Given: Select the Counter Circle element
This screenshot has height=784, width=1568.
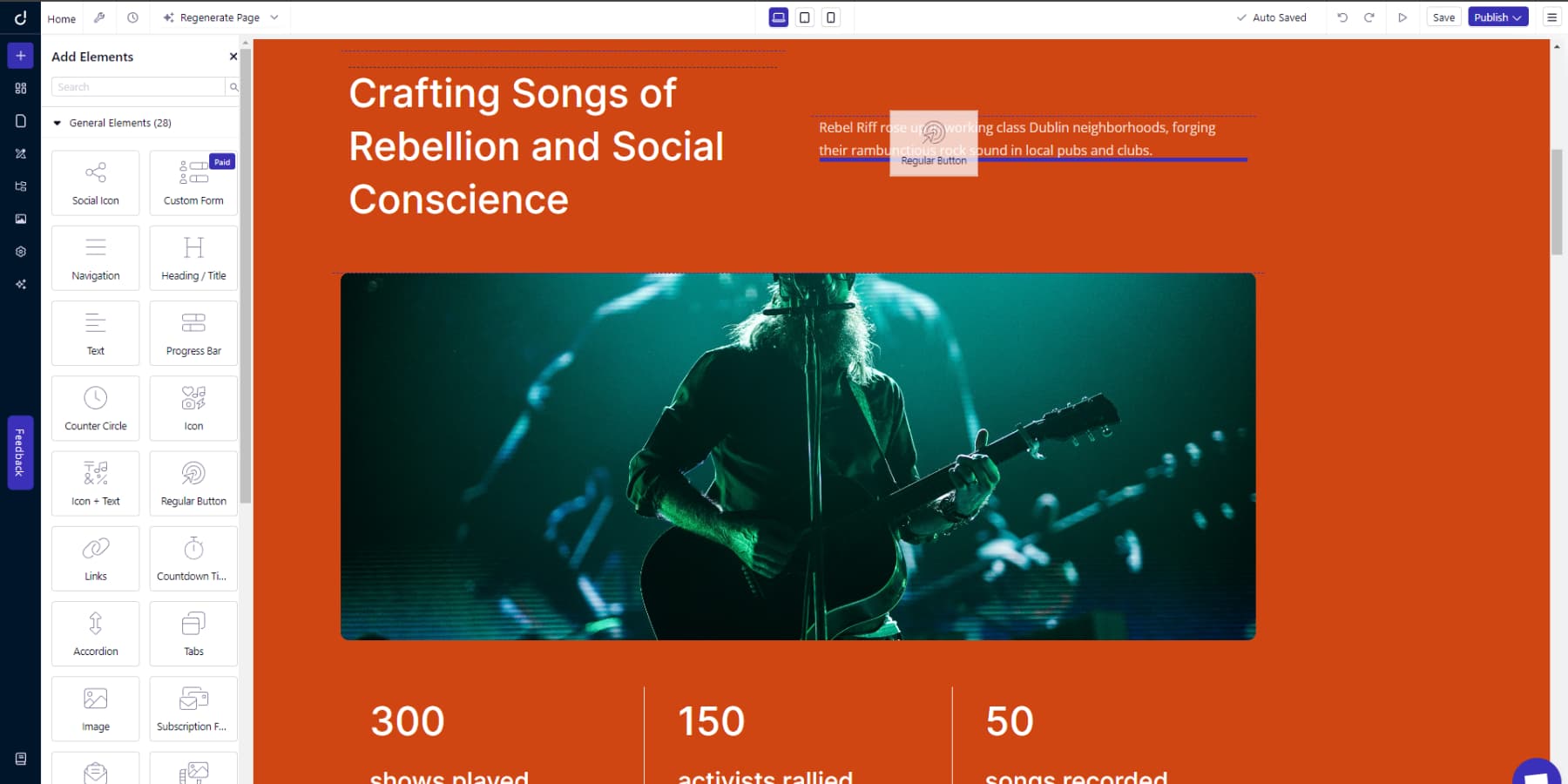Looking at the screenshot, I should 95,408.
